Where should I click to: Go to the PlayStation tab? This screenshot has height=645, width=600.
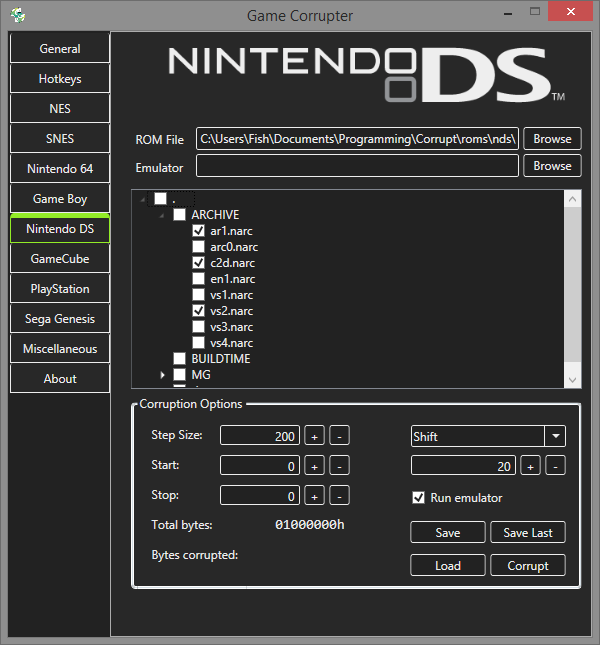click(60, 289)
